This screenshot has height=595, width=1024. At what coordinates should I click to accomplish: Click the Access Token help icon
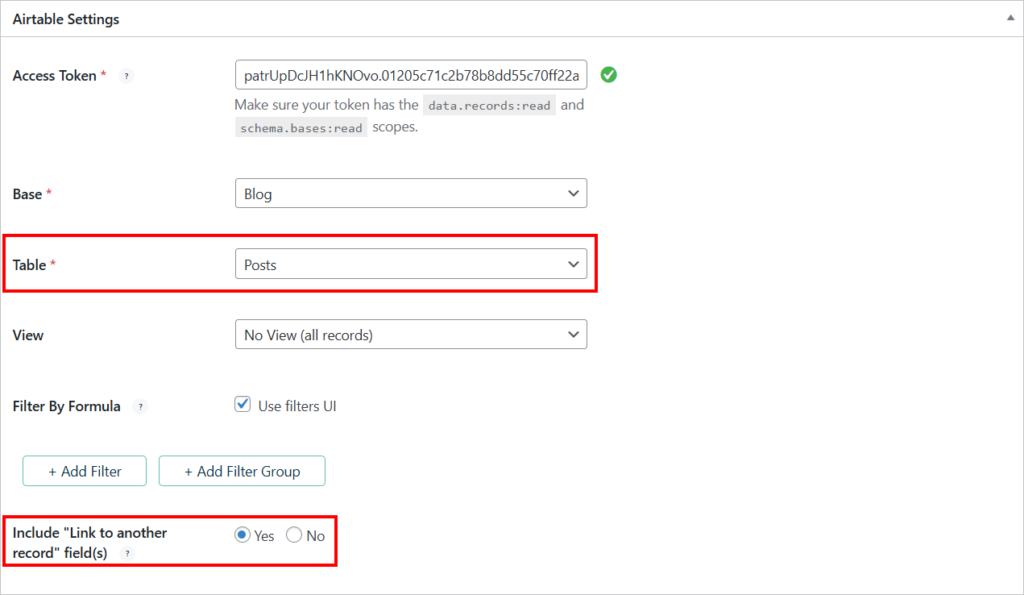(126, 76)
